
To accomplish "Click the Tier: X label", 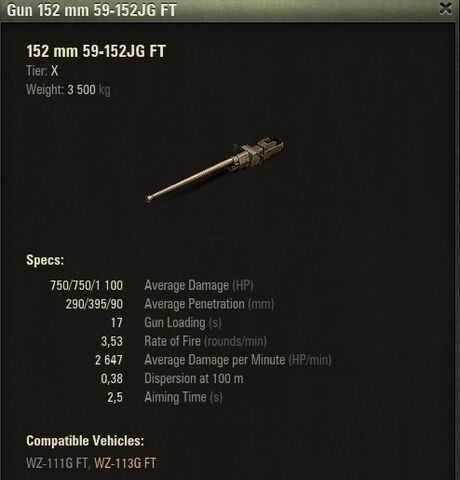I will (42, 71).
